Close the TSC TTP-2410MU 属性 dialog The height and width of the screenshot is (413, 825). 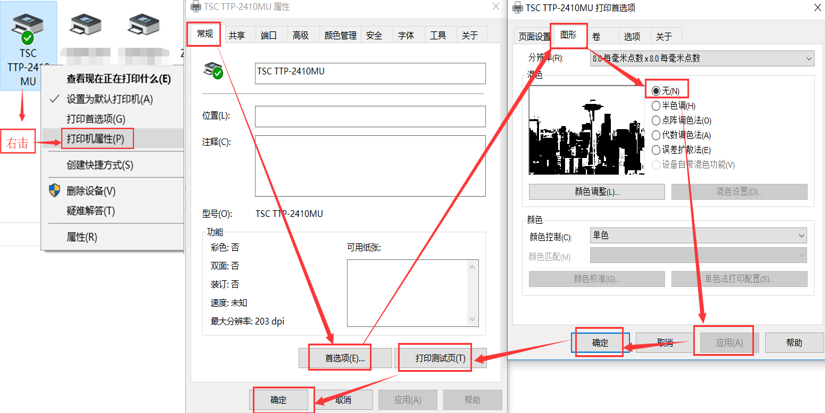point(495,7)
